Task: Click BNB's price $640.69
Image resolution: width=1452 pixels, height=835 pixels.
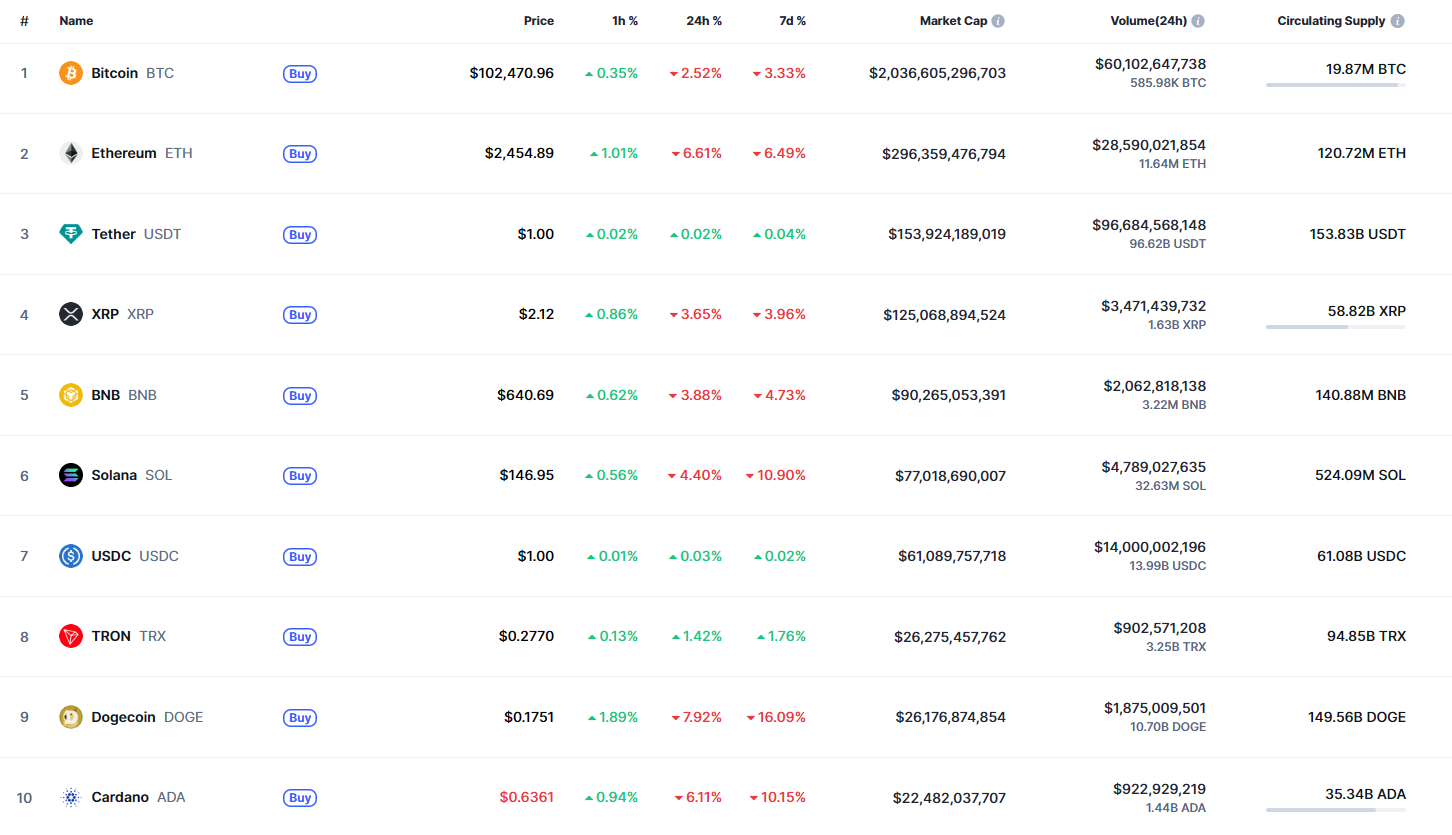Action: 526,395
